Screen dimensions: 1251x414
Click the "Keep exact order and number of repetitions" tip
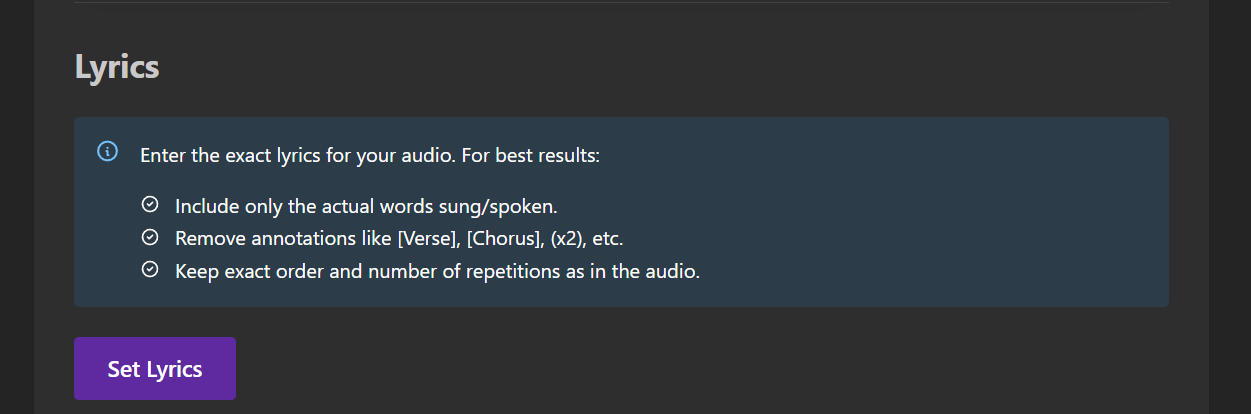click(x=437, y=271)
